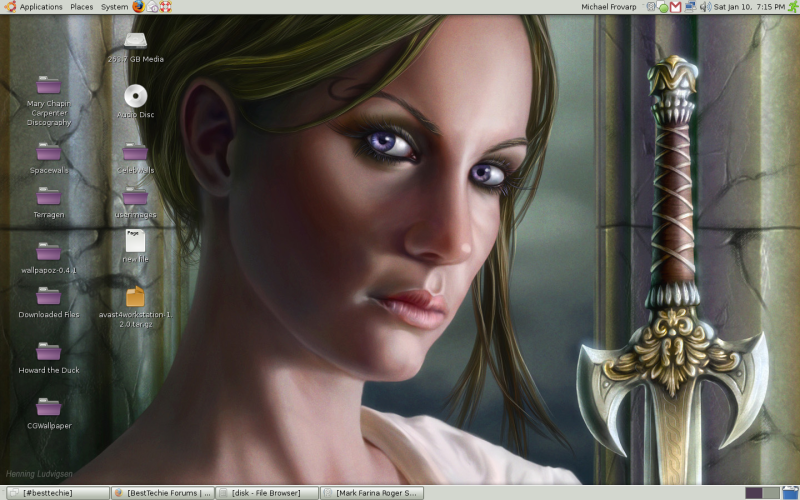The height and width of the screenshot is (500, 800).
Task: Open the clock showing Sat Jan 10
Action: pyautogui.click(x=749, y=7)
